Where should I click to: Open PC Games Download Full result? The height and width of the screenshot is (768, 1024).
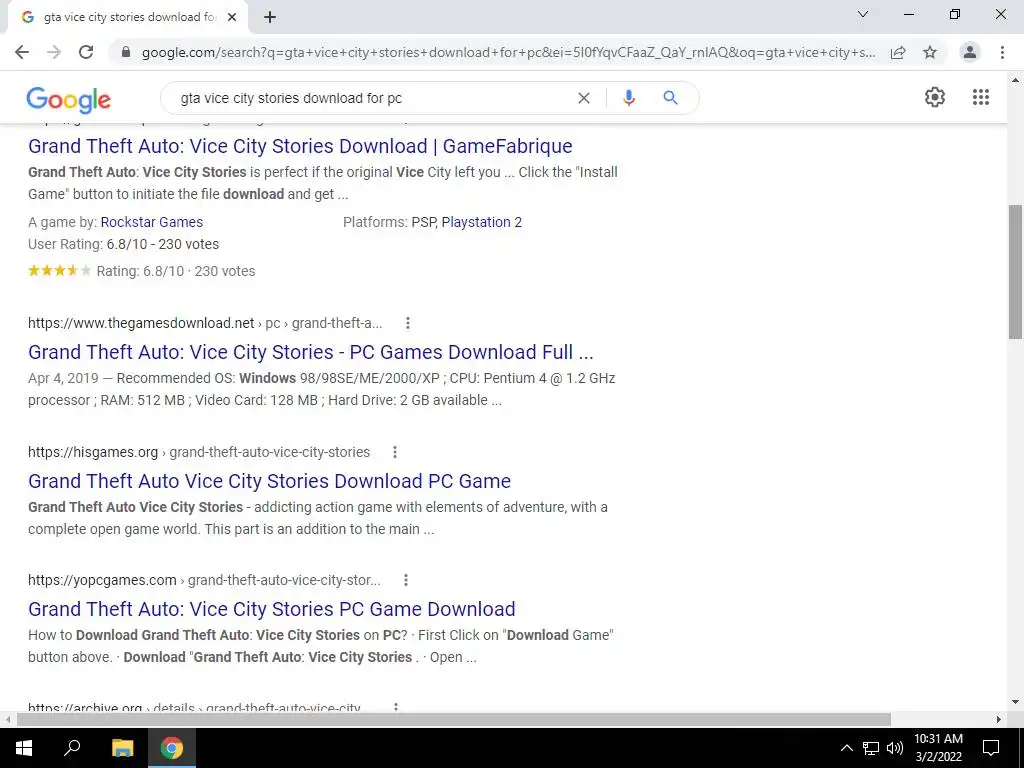point(311,352)
